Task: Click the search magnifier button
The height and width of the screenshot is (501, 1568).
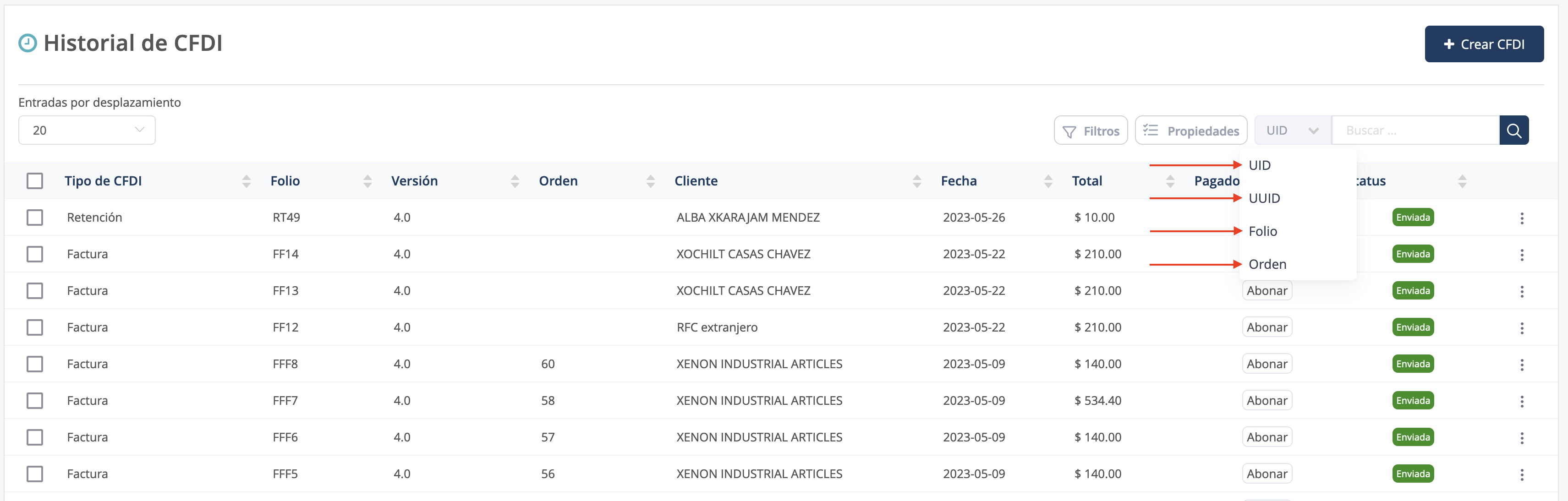Action: [1514, 130]
